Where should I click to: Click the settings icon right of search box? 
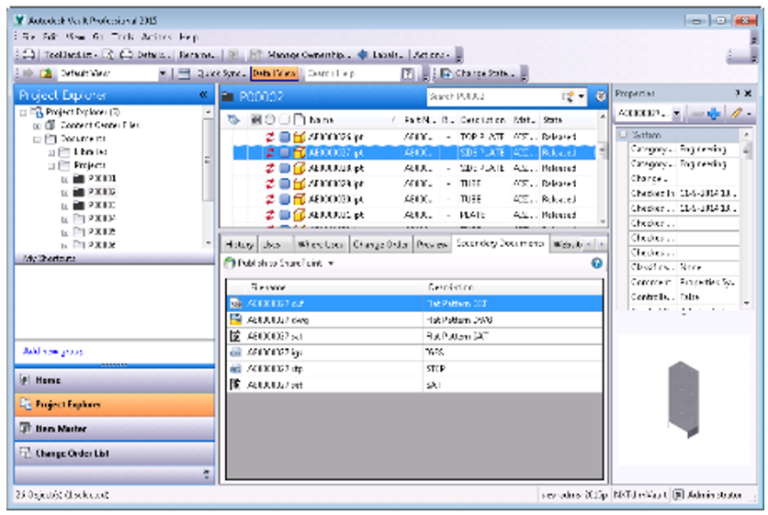pos(600,97)
